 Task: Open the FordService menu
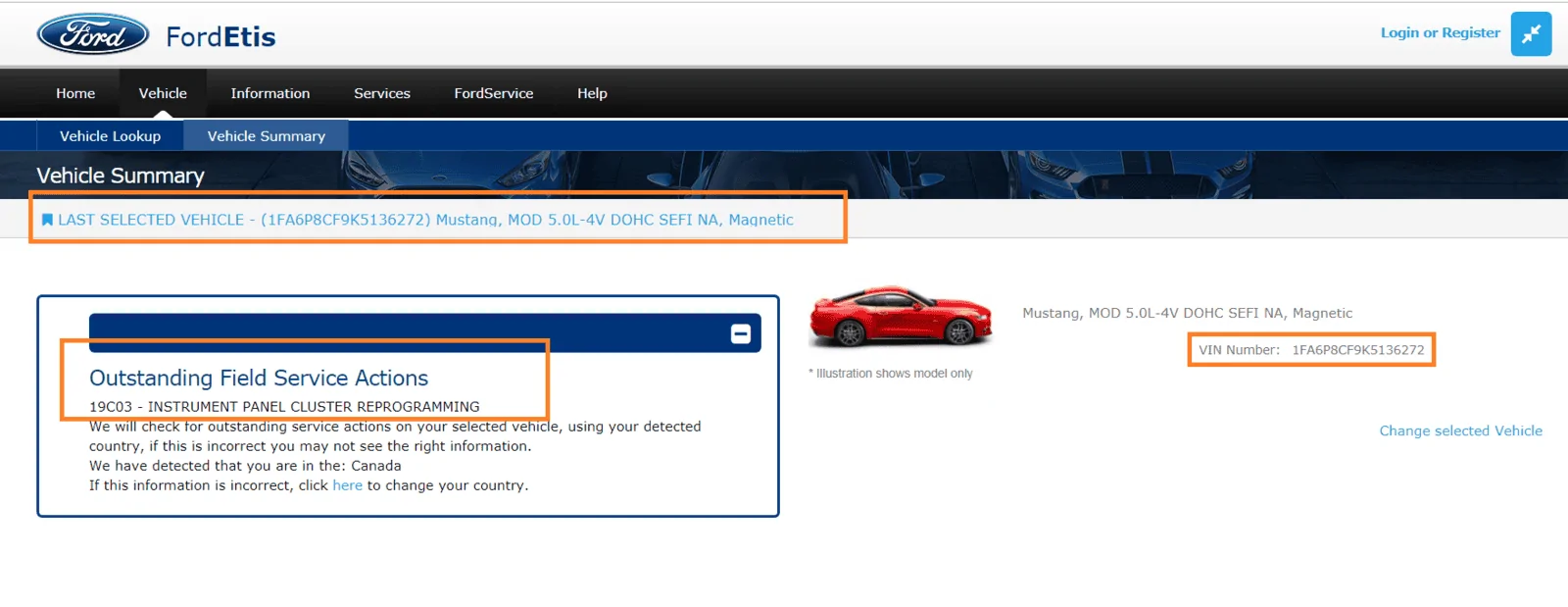point(494,93)
